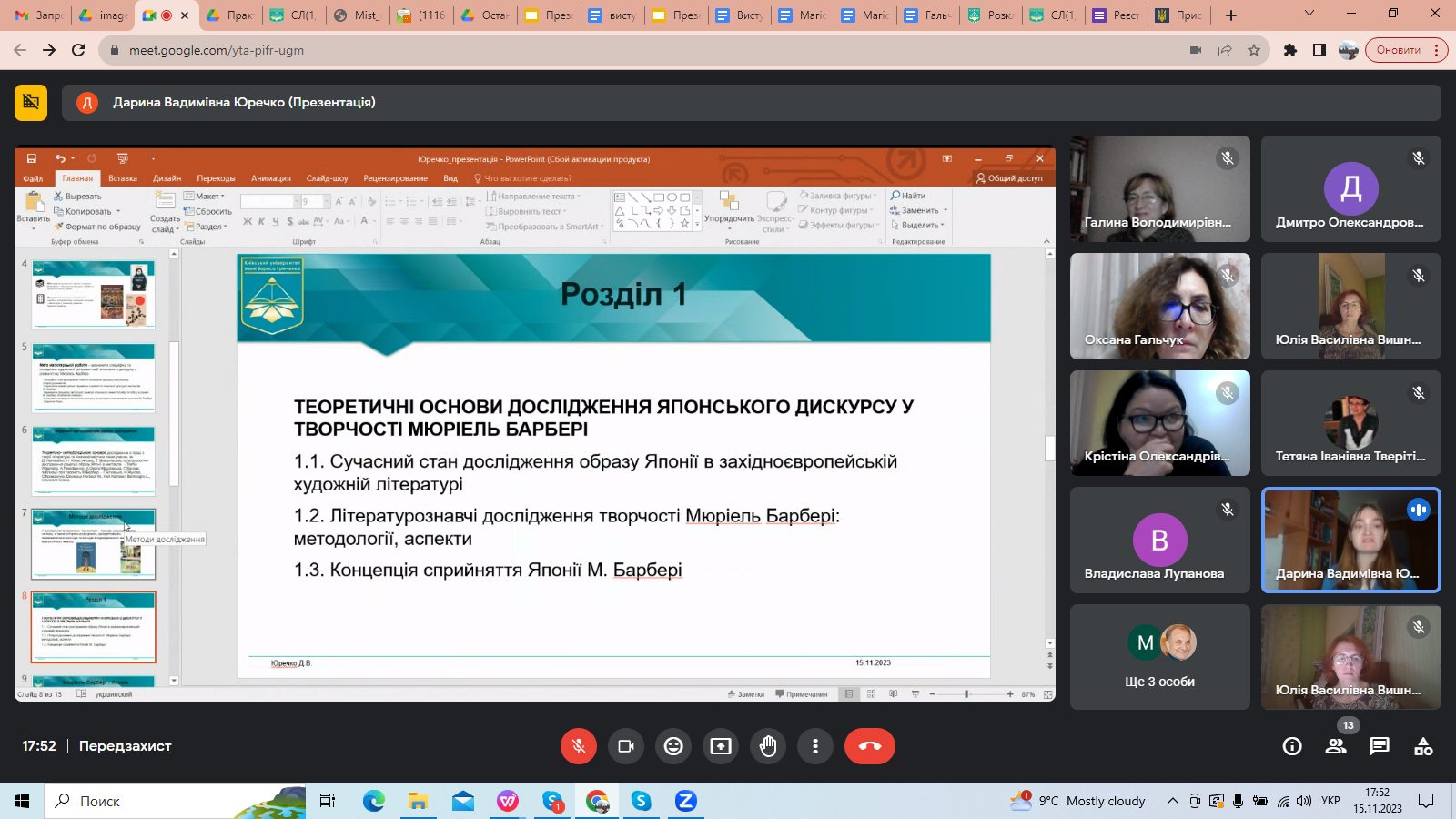Open more options three-dot menu
This screenshot has width=1456, height=819.
pos(815,746)
